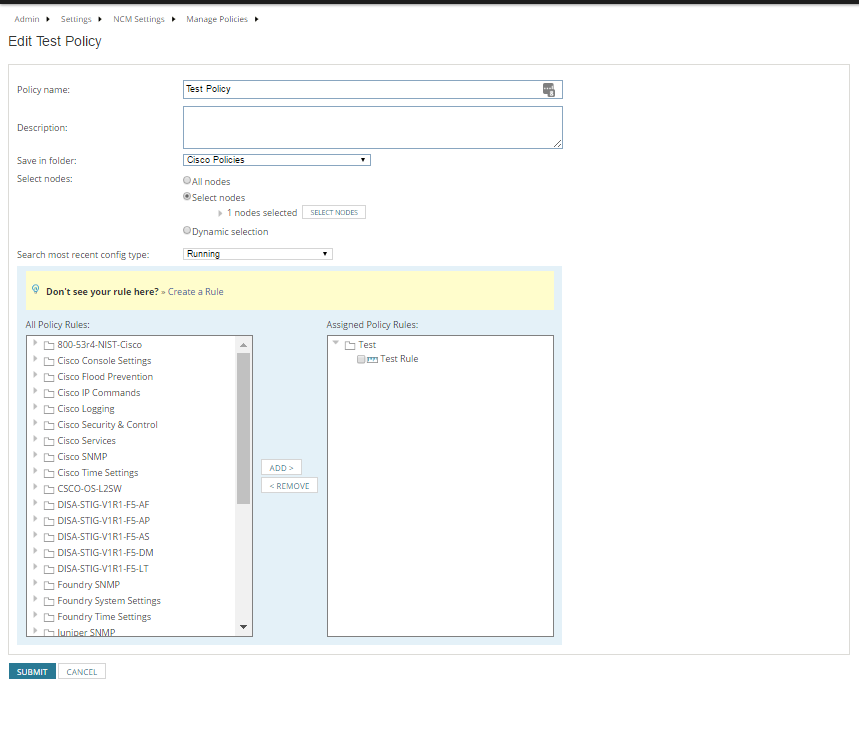Screen dimensions: 859x753
Task: Expand the Foundry System Settings tree node
Action: tap(35, 599)
